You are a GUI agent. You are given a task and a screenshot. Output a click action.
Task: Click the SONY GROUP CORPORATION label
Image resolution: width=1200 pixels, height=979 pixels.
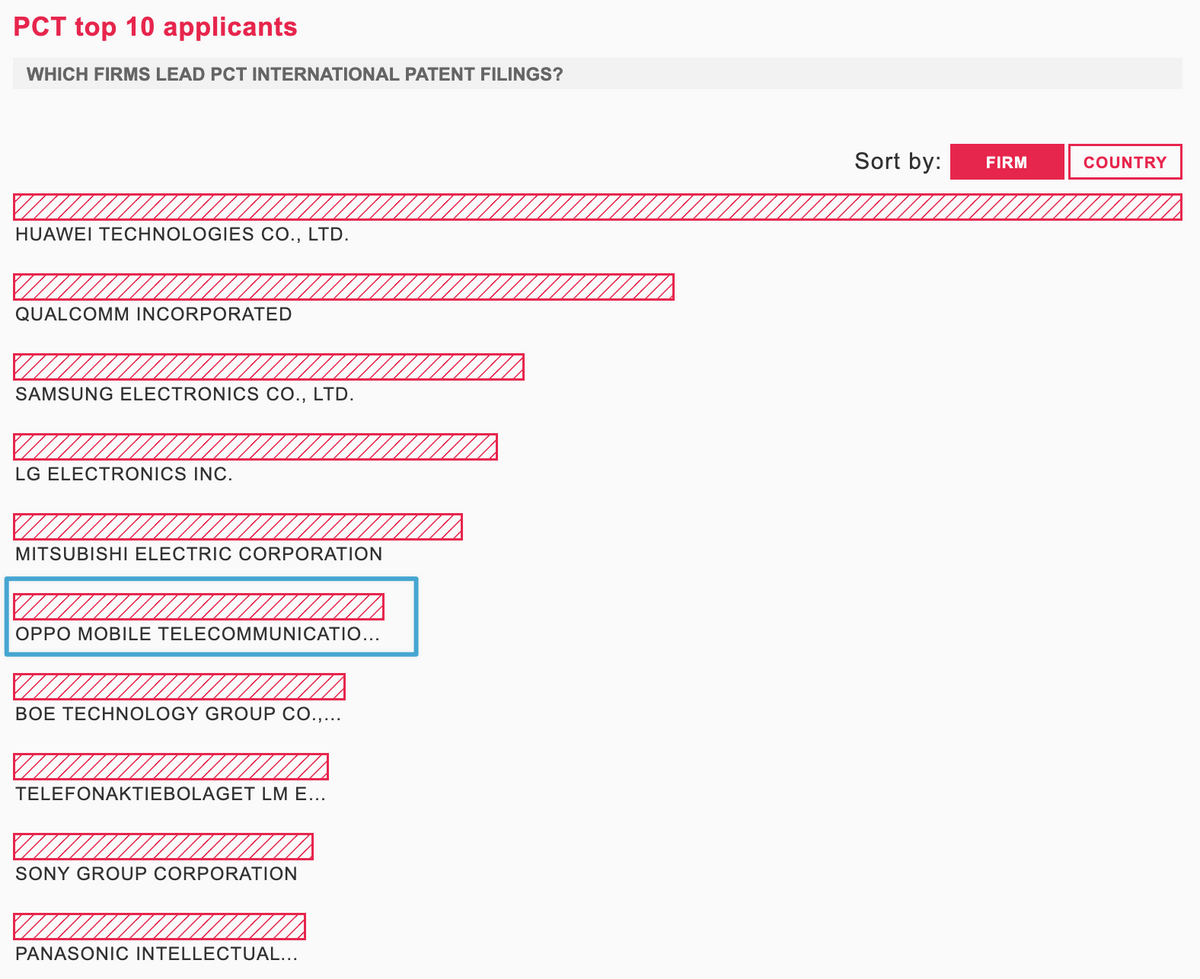(156, 875)
